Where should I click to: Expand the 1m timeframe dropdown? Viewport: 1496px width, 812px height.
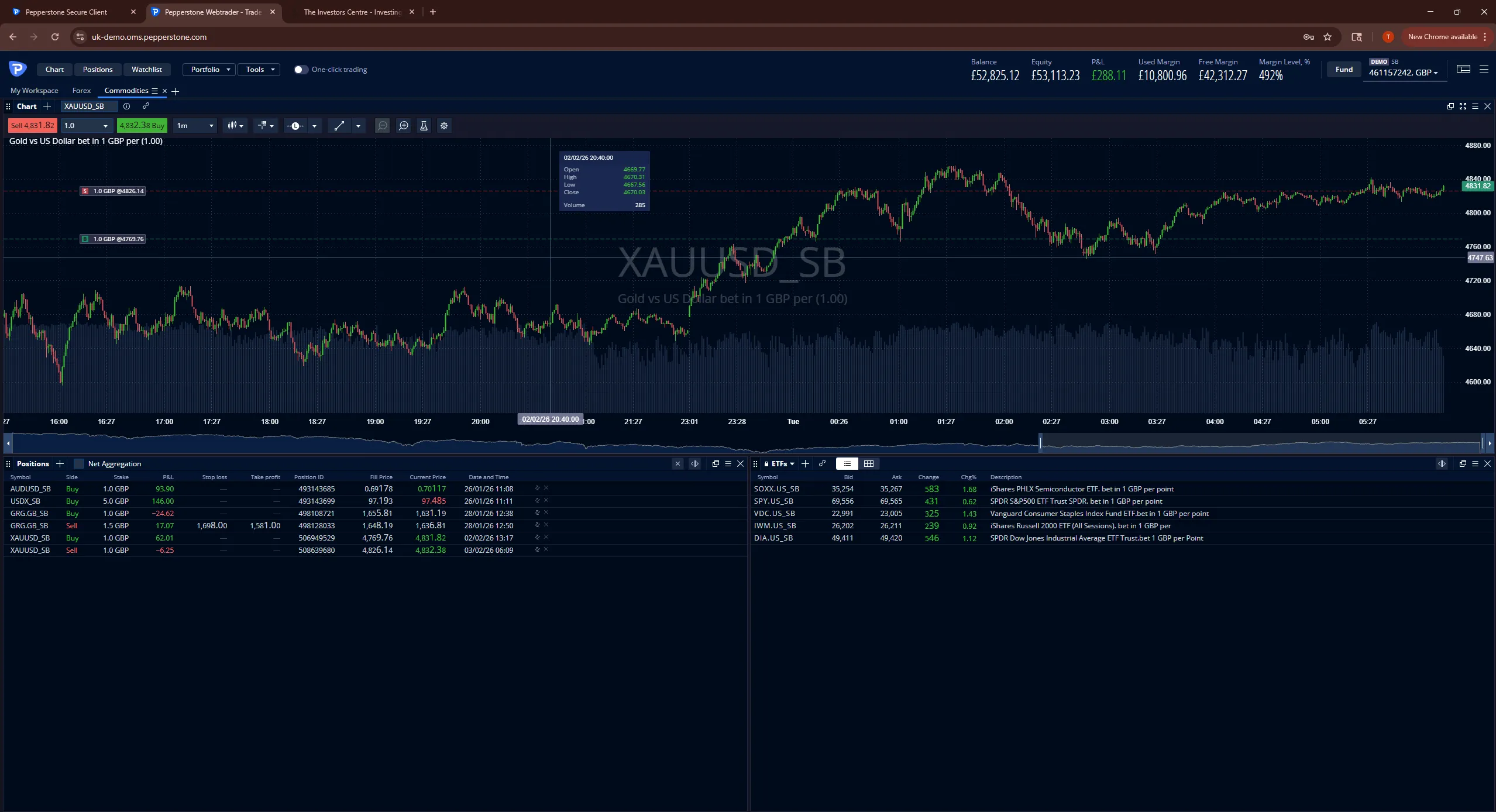click(195, 126)
